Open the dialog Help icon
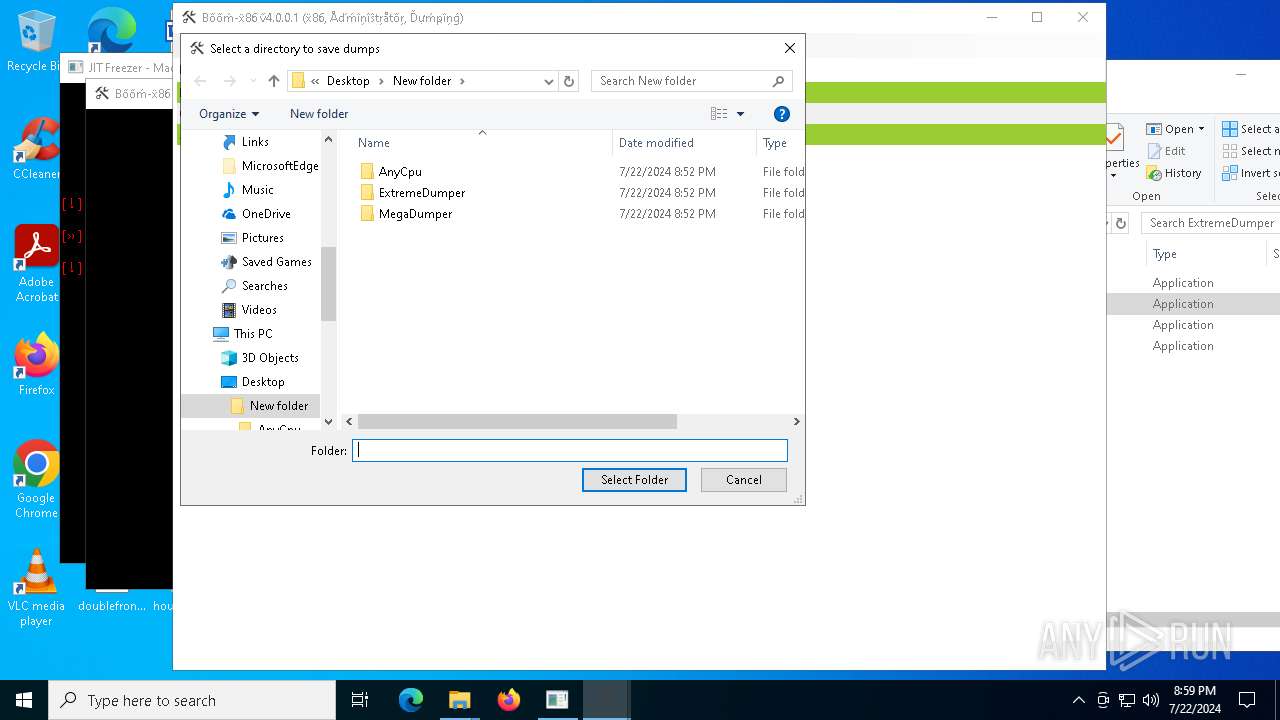The image size is (1280, 720). pos(782,114)
